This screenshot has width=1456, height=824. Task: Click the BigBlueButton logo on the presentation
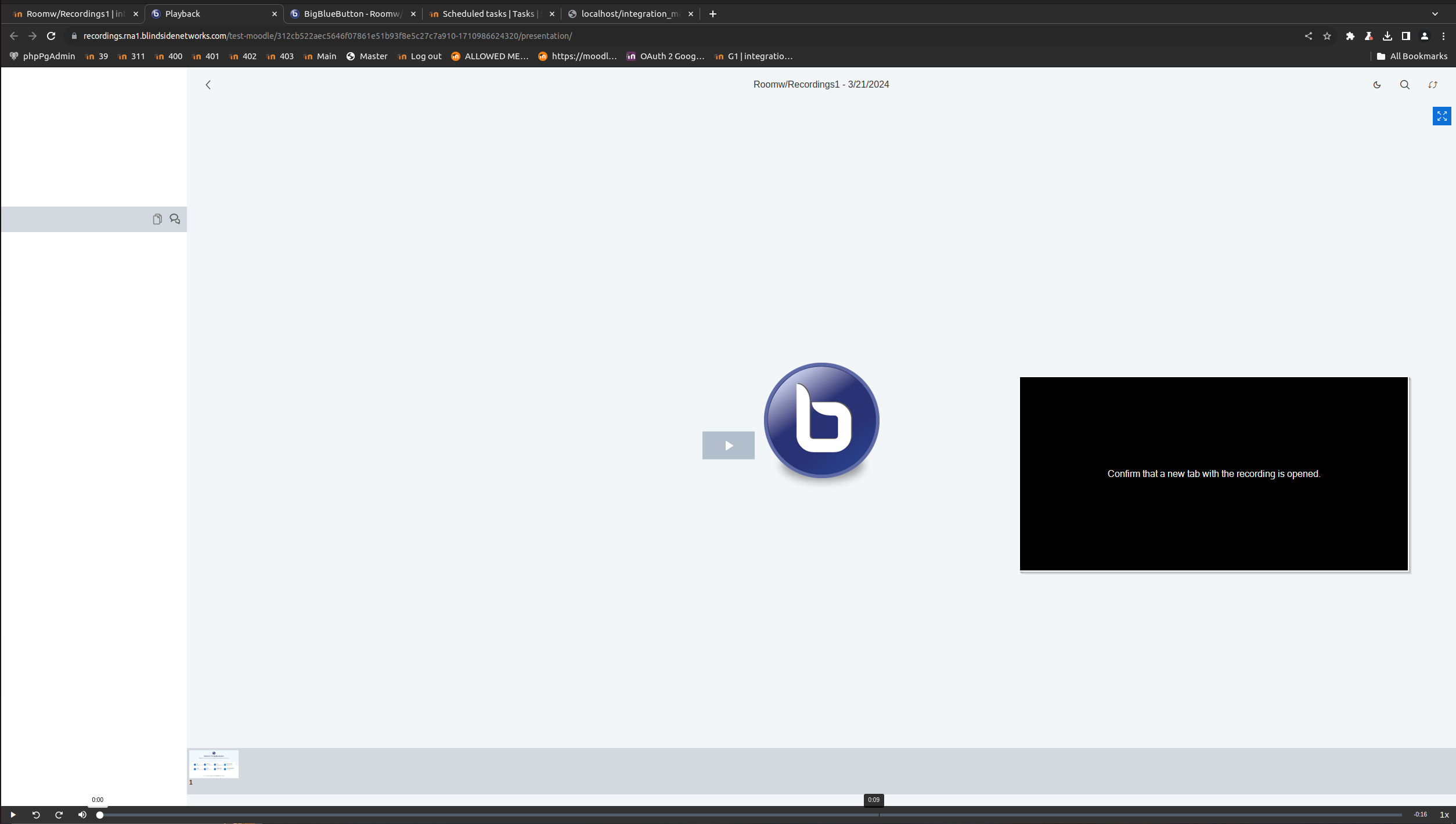click(821, 421)
